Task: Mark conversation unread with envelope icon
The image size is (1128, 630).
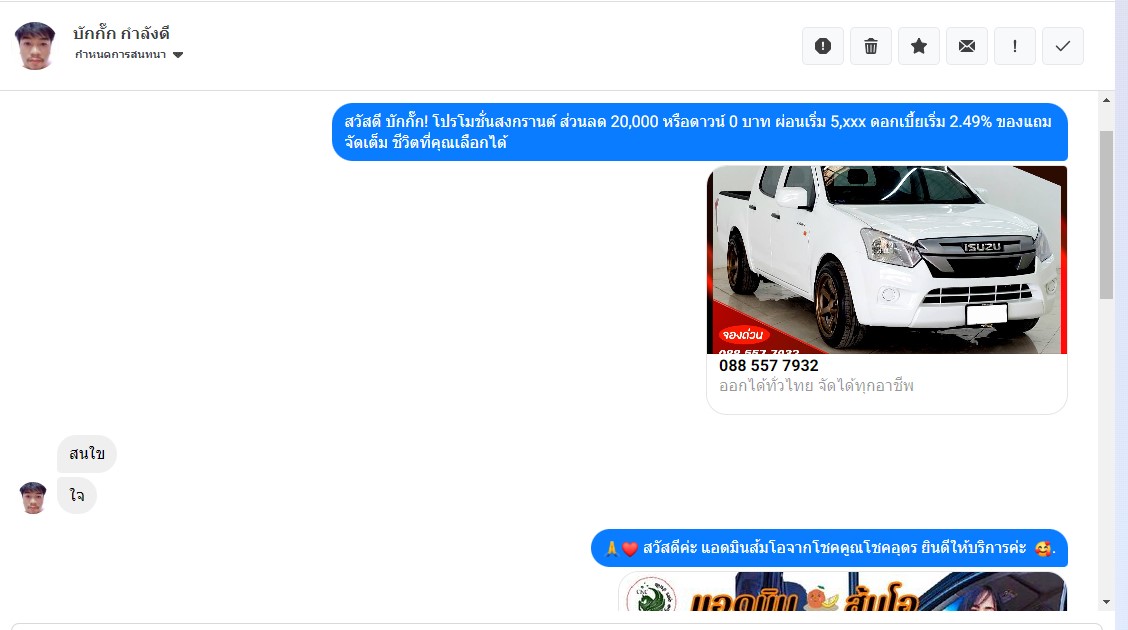Action: pos(967,46)
